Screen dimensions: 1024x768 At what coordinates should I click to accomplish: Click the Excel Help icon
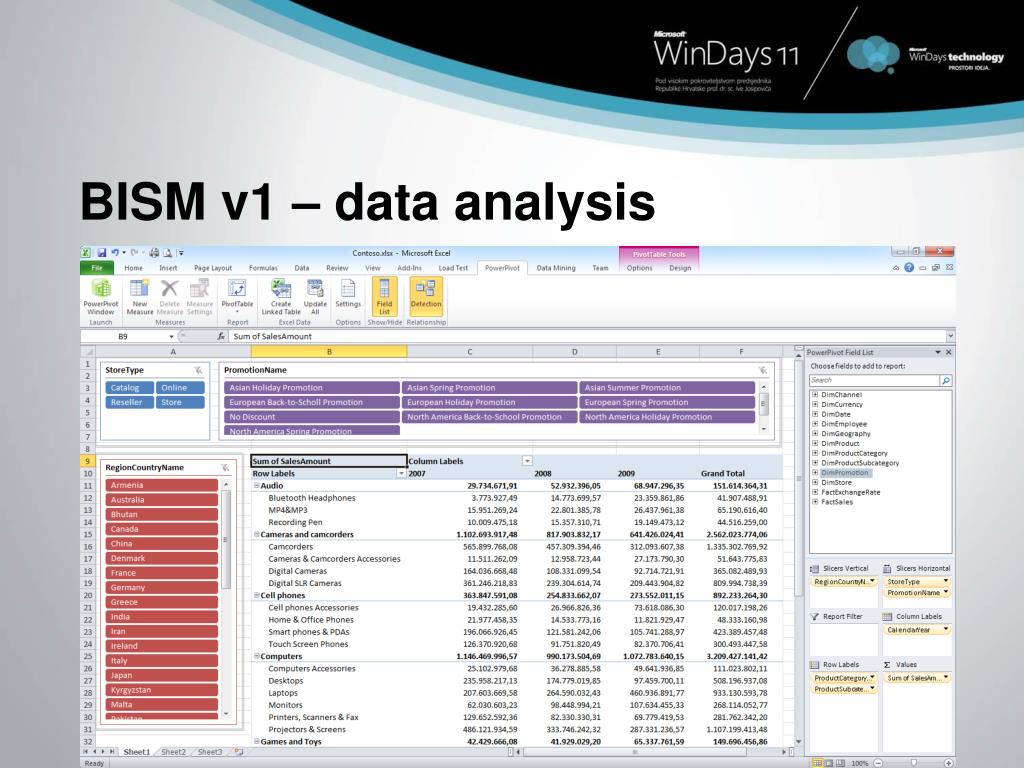coord(908,268)
